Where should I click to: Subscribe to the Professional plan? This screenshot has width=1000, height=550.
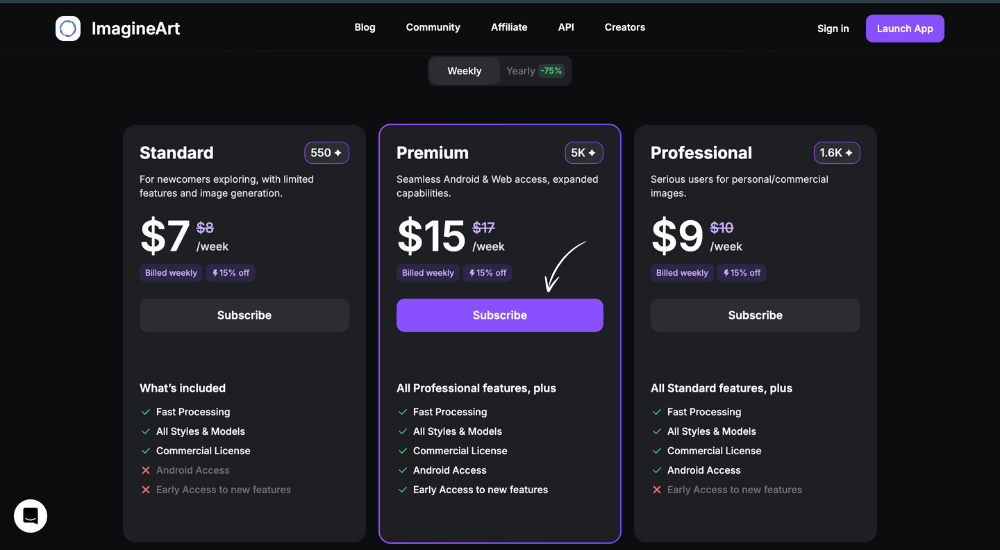(x=755, y=315)
